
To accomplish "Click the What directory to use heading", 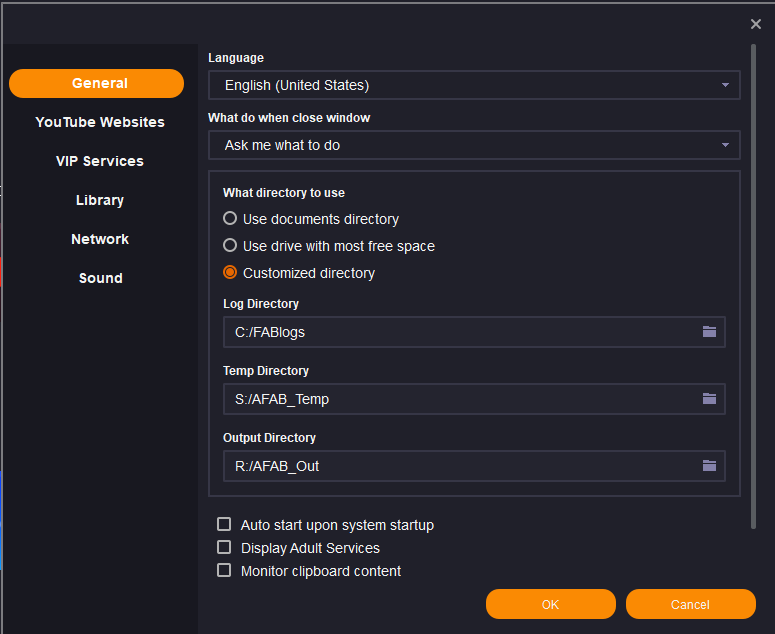I will pyautogui.click(x=284, y=193).
